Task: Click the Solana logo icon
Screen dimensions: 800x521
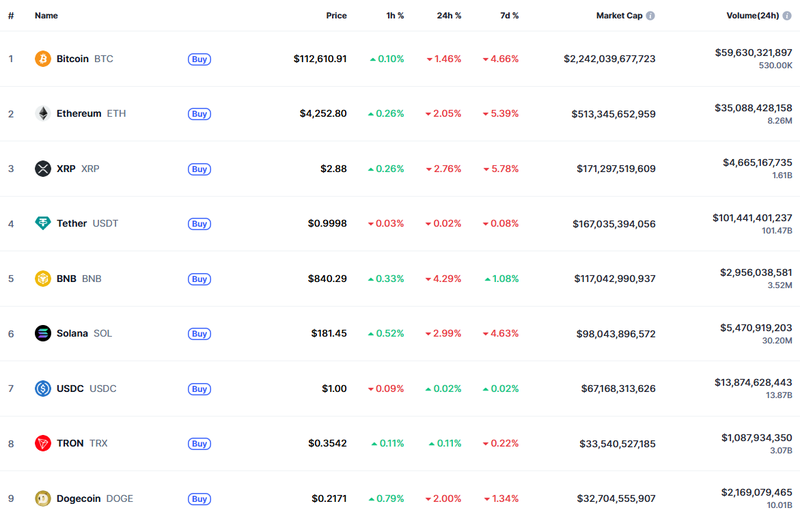Action: (x=43, y=334)
